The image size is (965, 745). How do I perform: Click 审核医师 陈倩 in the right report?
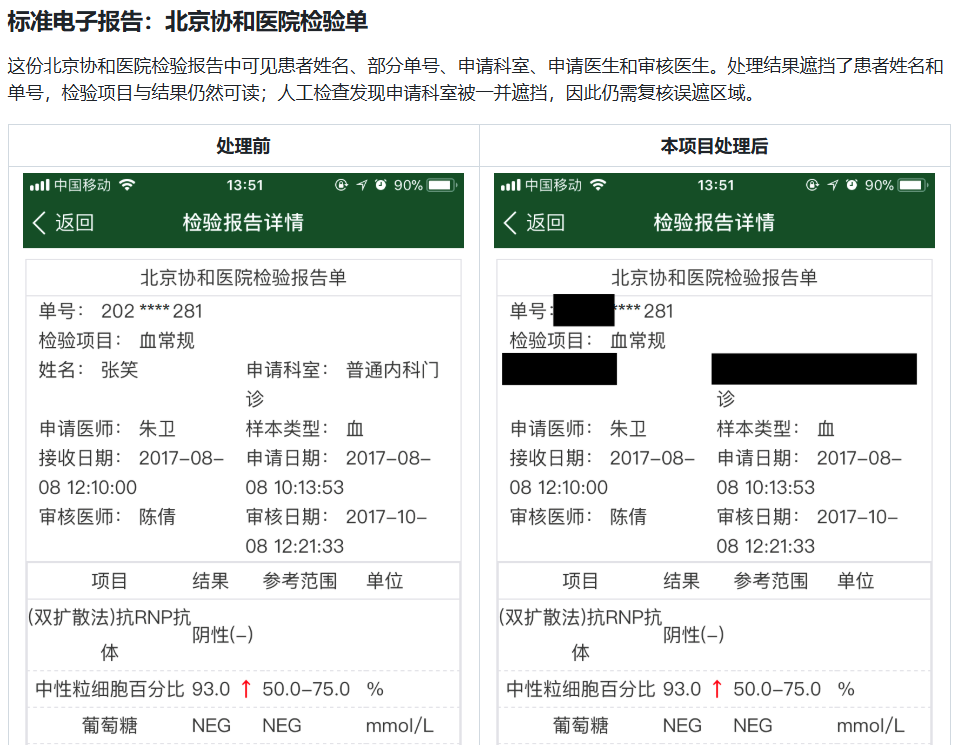[578, 517]
